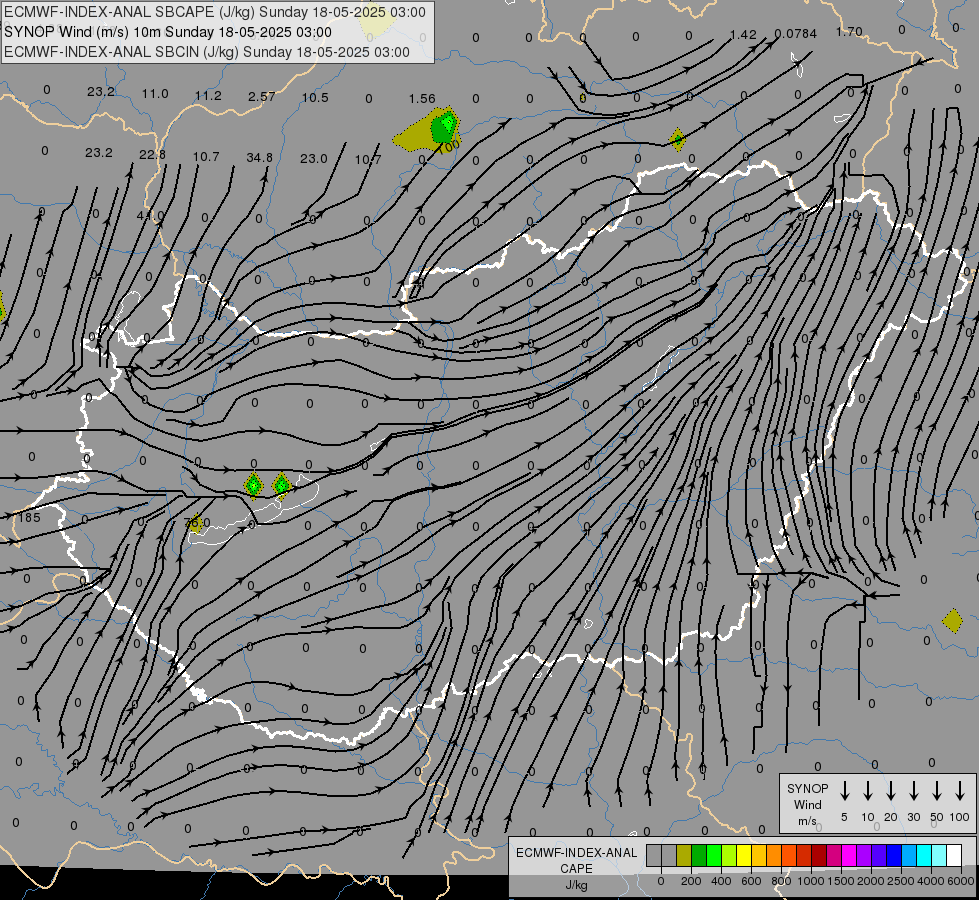Click the 'ECMWF-INDEX-ANAL CAPE J/kg' legend label
This screenshot has width=979, height=900.
[576, 868]
